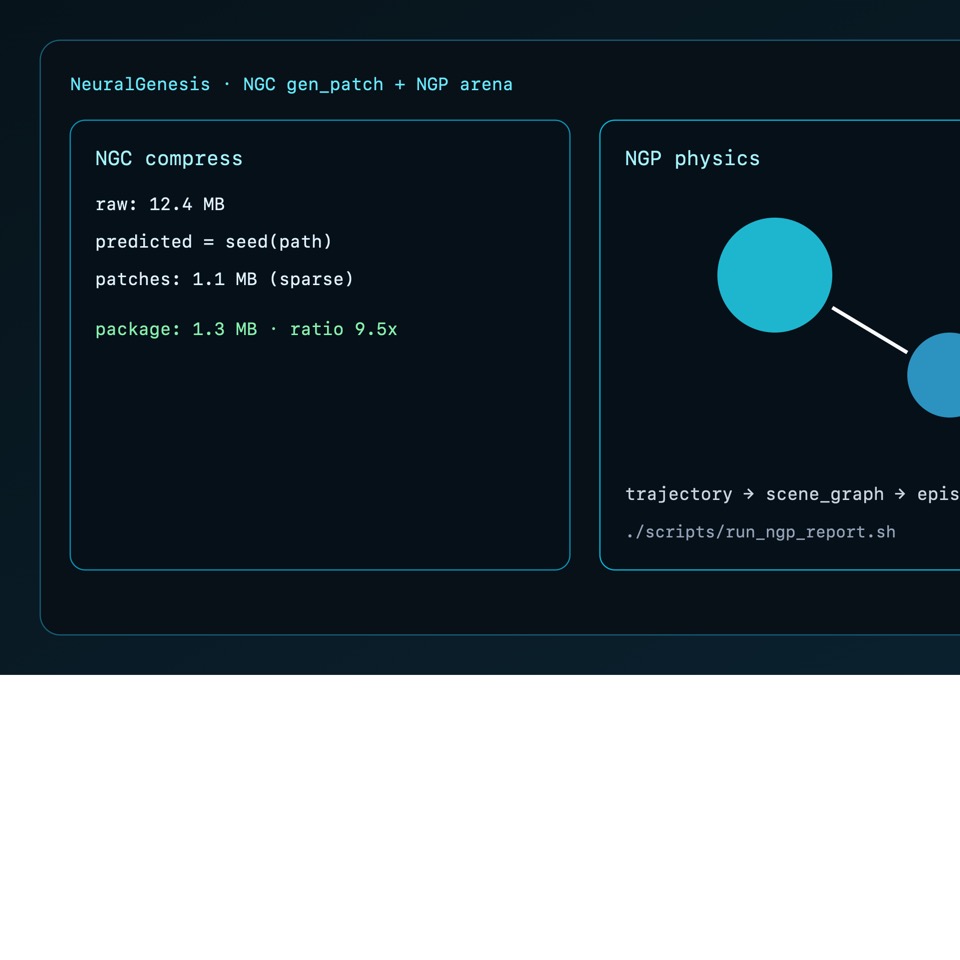960x960 pixels.
Task: Click arrow between trajectory and scene_graph
Action: (x=749, y=493)
